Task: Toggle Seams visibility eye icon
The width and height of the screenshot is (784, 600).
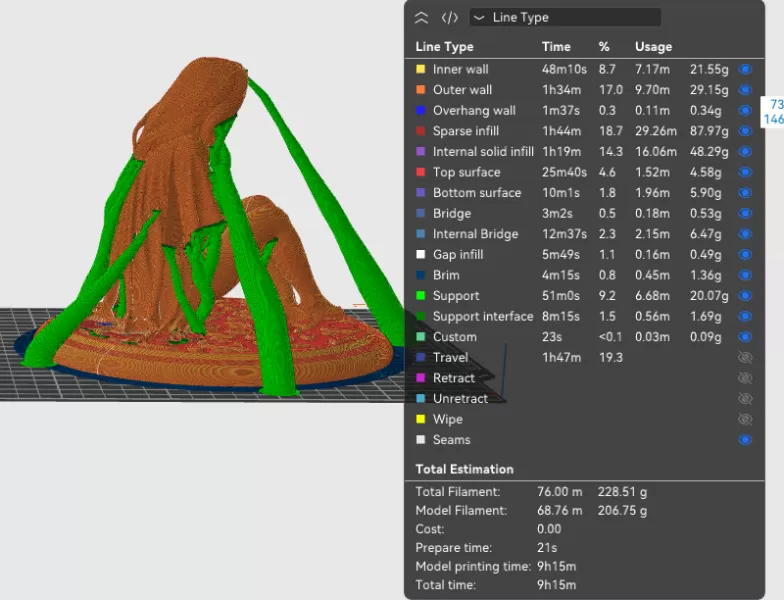Action: (x=744, y=439)
